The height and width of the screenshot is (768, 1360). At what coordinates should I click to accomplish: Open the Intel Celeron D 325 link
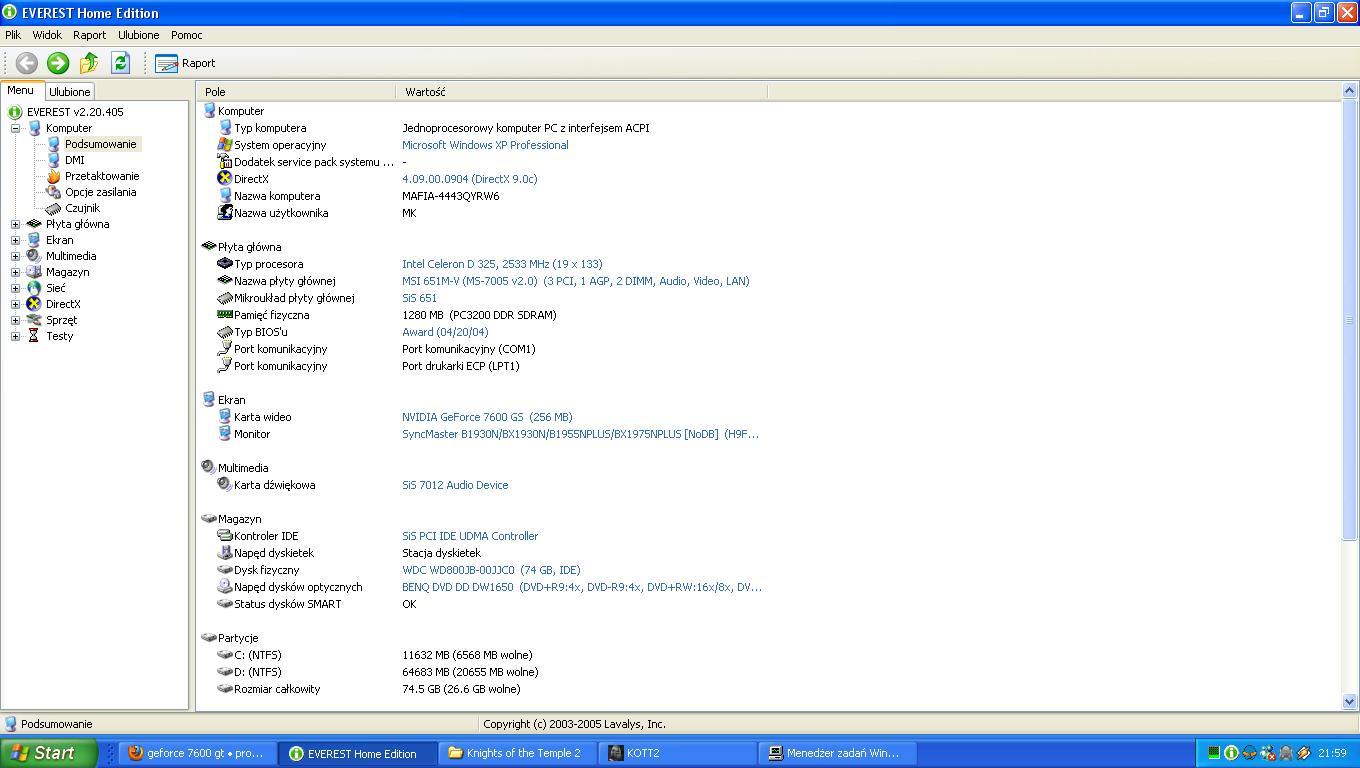coord(502,264)
